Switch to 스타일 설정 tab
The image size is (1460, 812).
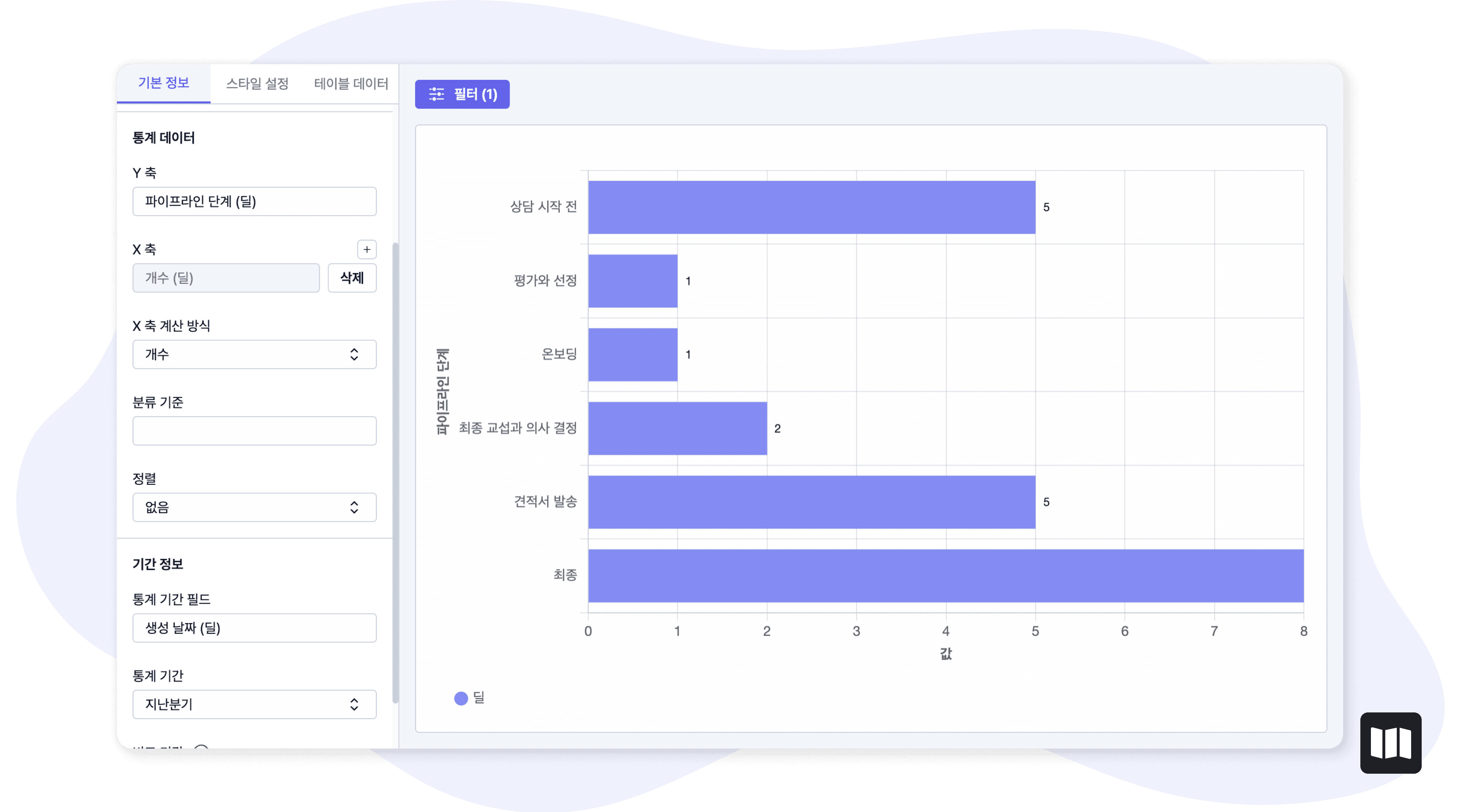click(x=257, y=84)
